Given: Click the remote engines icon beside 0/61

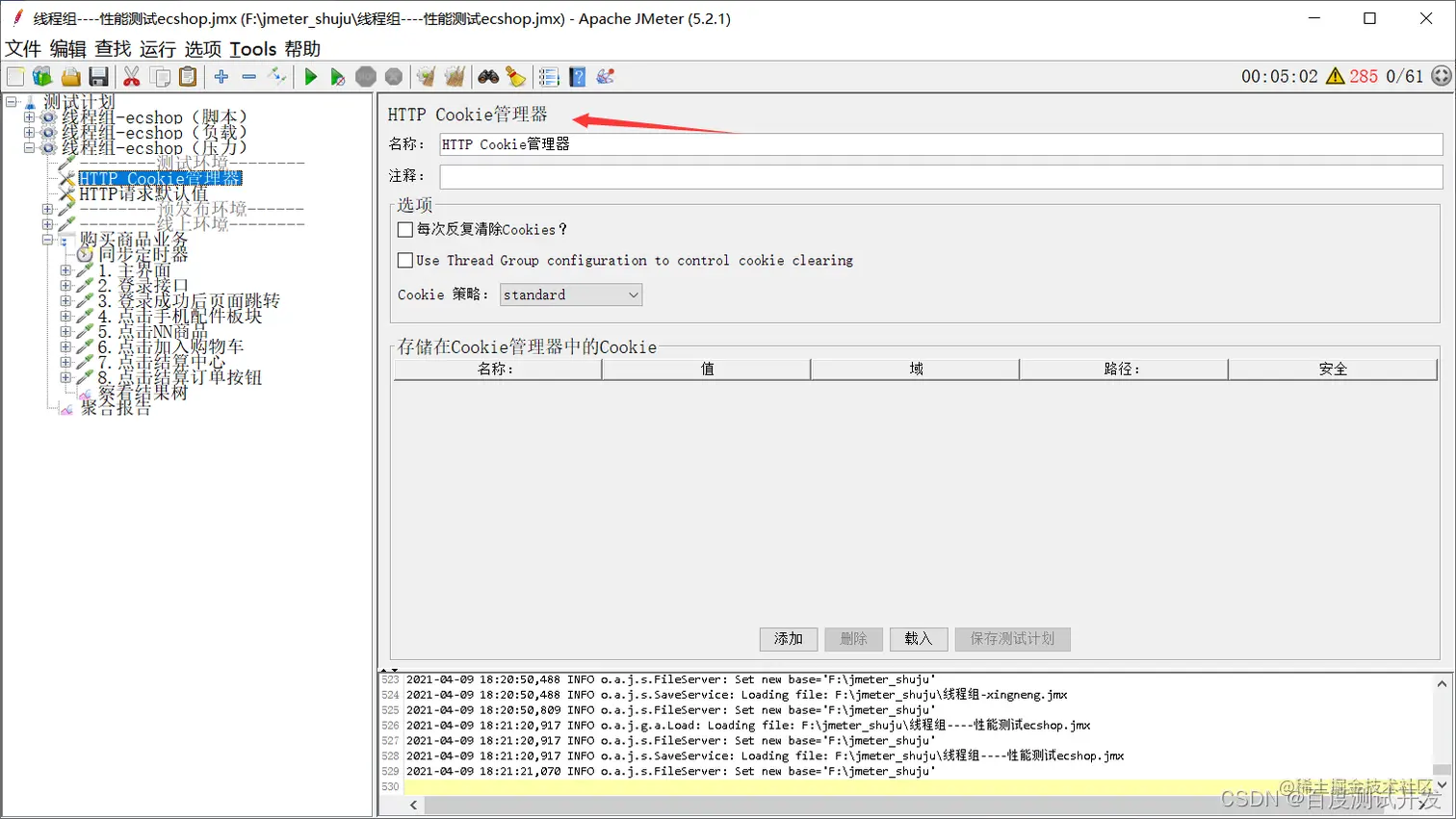Looking at the screenshot, I should [x=1441, y=76].
